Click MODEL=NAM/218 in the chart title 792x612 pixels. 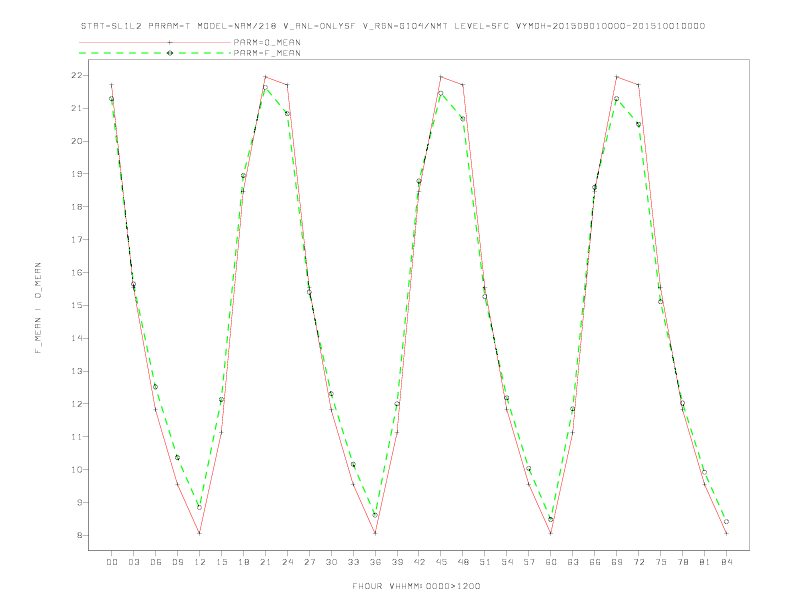coord(237,26)
